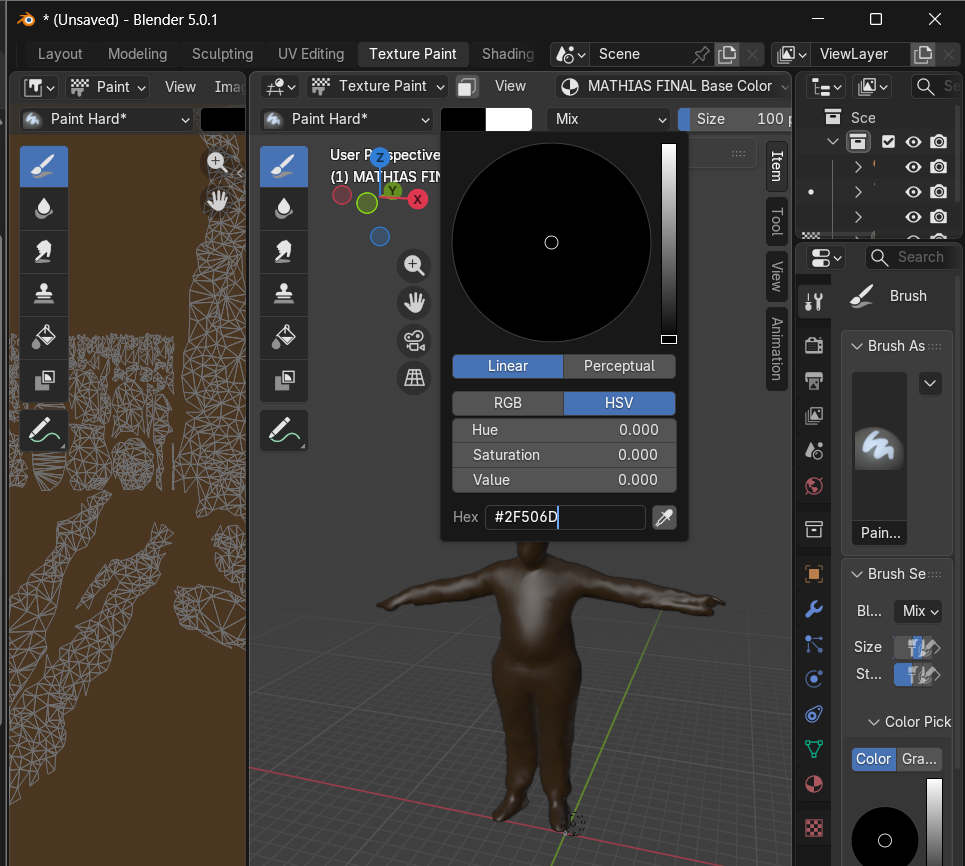
Task: Open the Texture Paint mode dropdown
Action: 379,86
